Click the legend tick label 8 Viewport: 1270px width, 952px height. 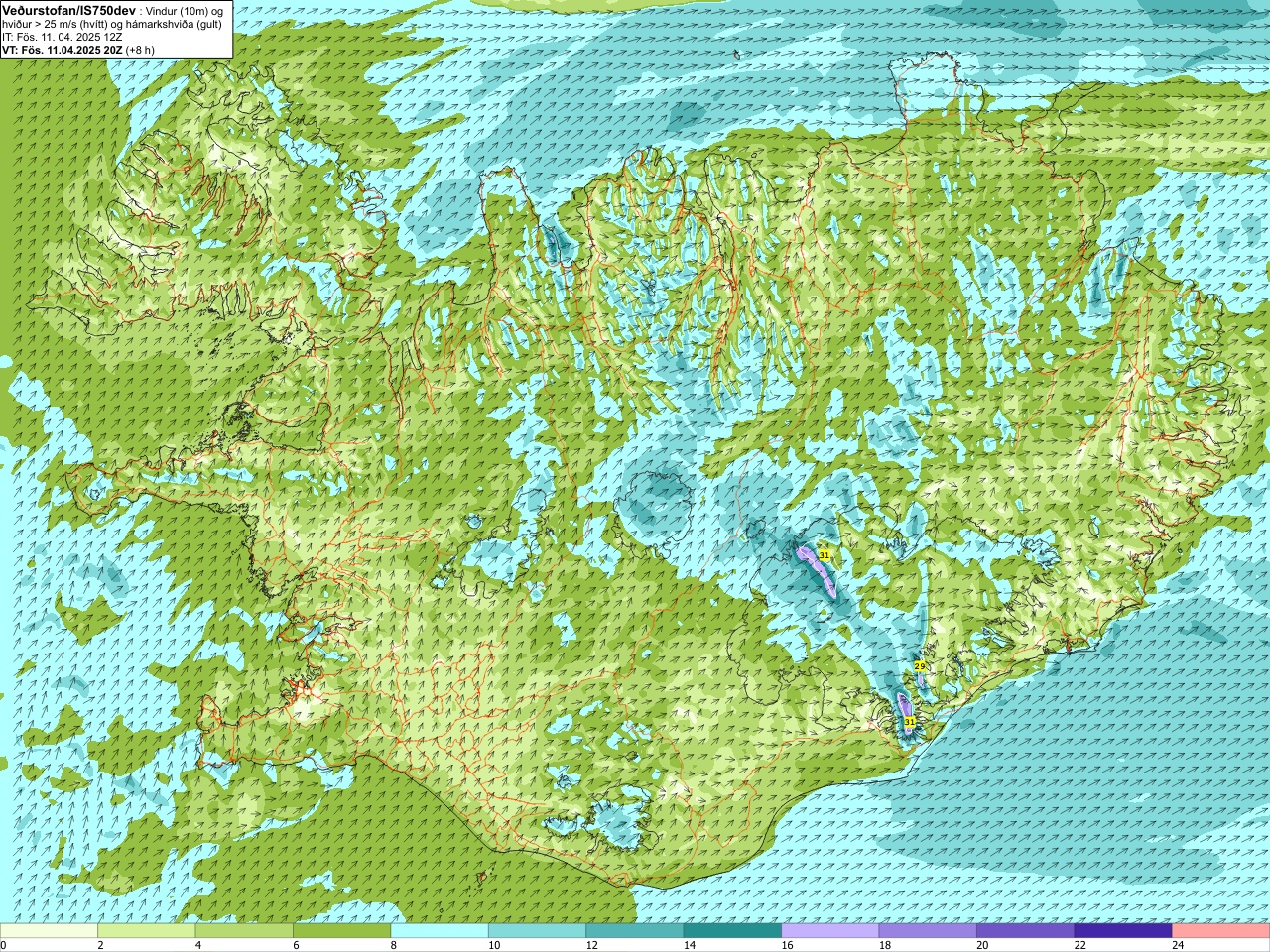[395, 946]
